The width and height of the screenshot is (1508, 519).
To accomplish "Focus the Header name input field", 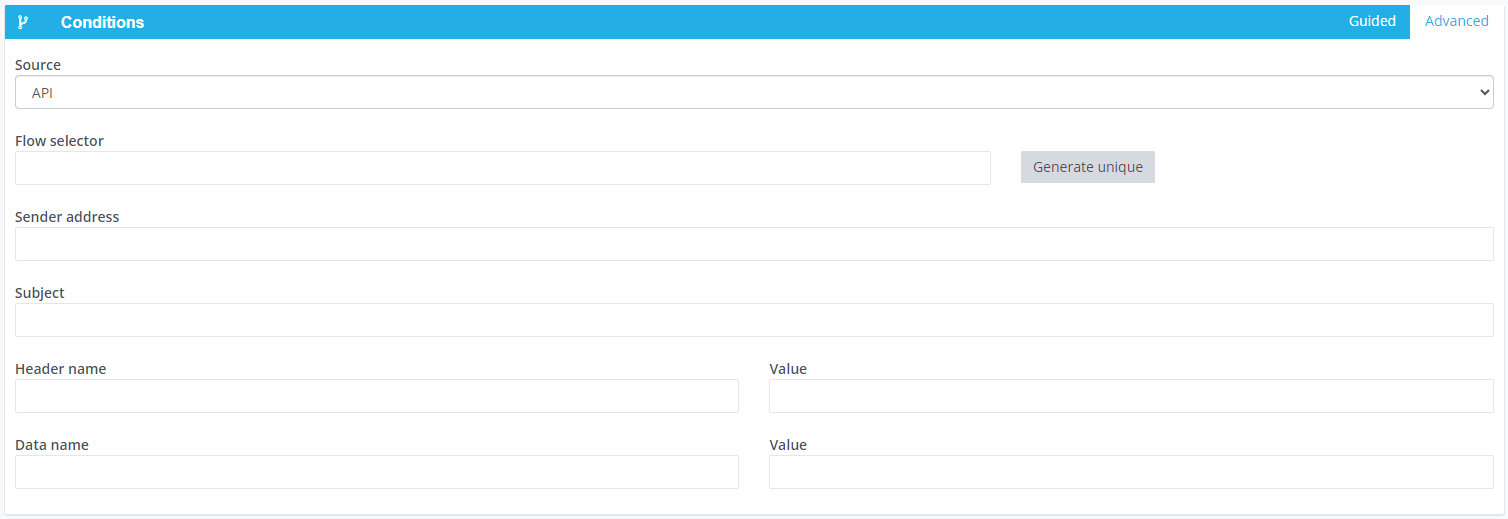I will click(x=377, y=396).
